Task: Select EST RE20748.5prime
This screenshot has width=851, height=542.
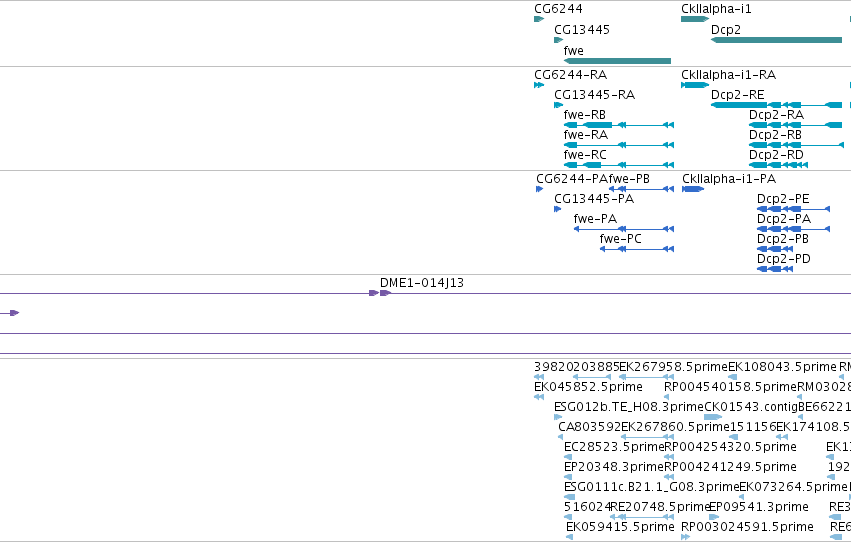Action: pyautogui.click(x=642, y=518)
